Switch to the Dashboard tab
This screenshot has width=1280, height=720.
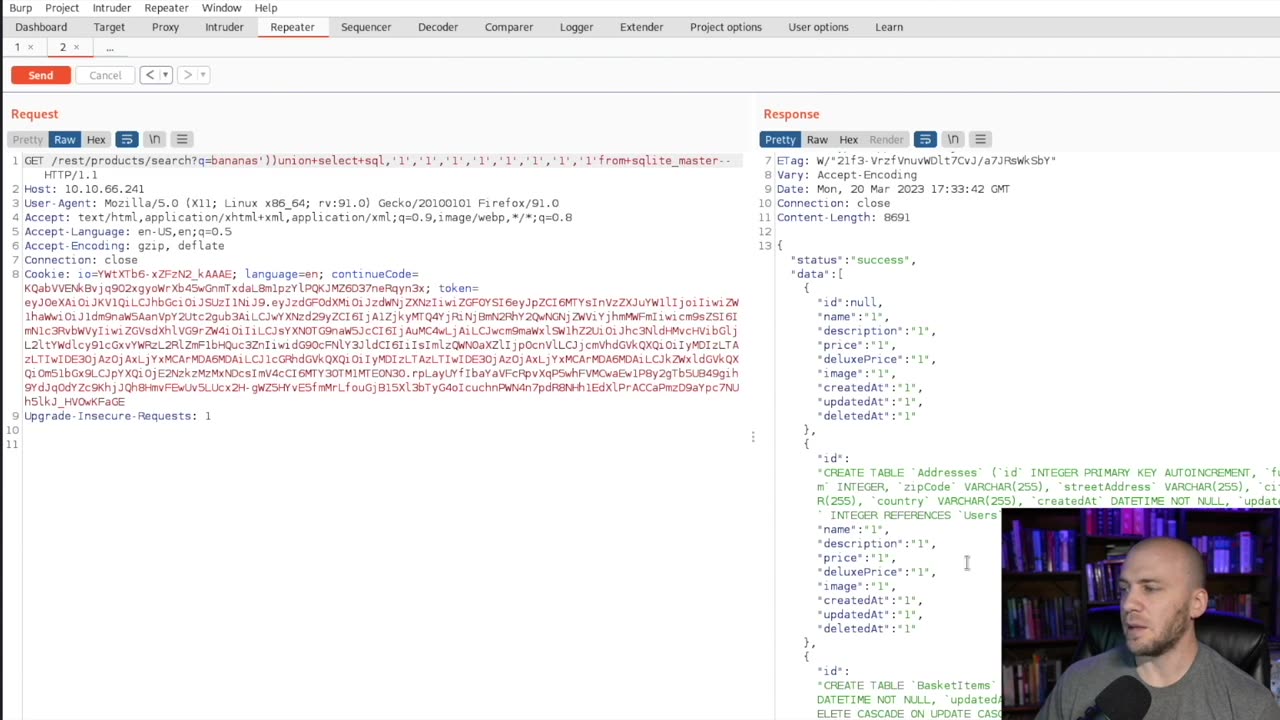[41, 27]
